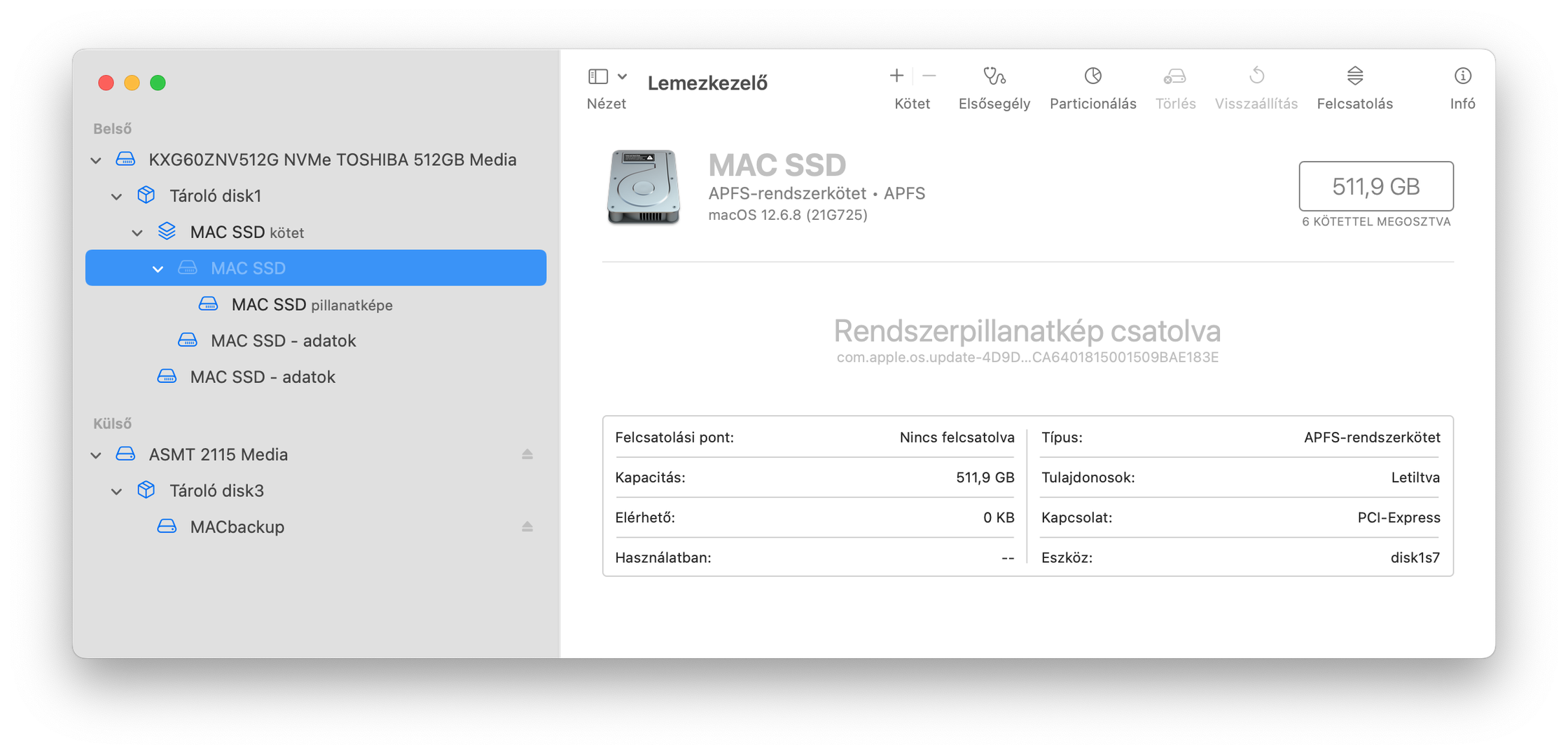This screenshot has width=1568, height=754.
Task: Click the Tároló disk3 cube icon
Action: 146,489
